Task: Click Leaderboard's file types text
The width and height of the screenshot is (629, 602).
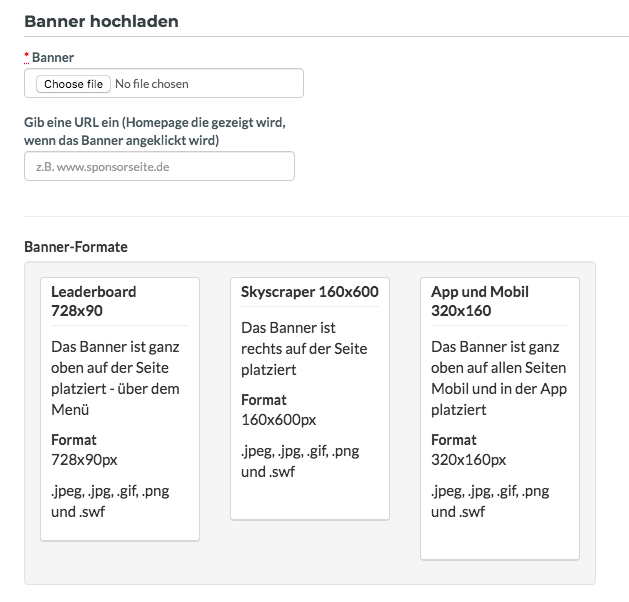Action: click(x=110, y=501)
